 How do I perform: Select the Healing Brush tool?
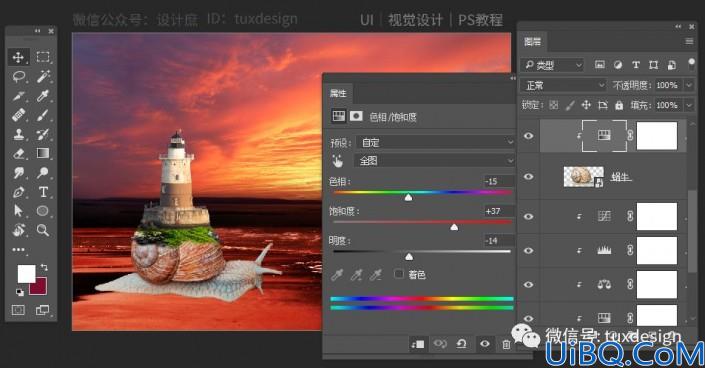[18, 115]
